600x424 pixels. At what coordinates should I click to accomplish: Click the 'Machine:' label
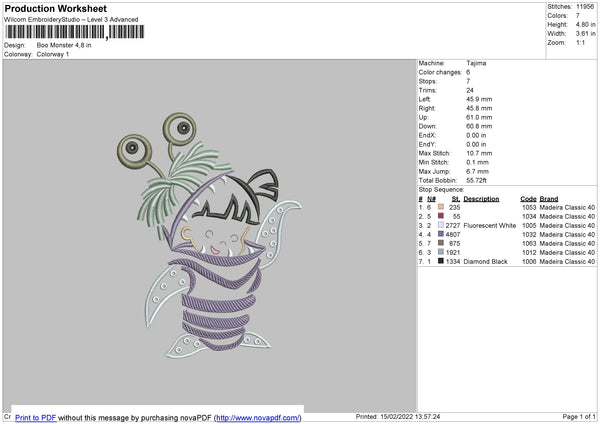(432, 63)
